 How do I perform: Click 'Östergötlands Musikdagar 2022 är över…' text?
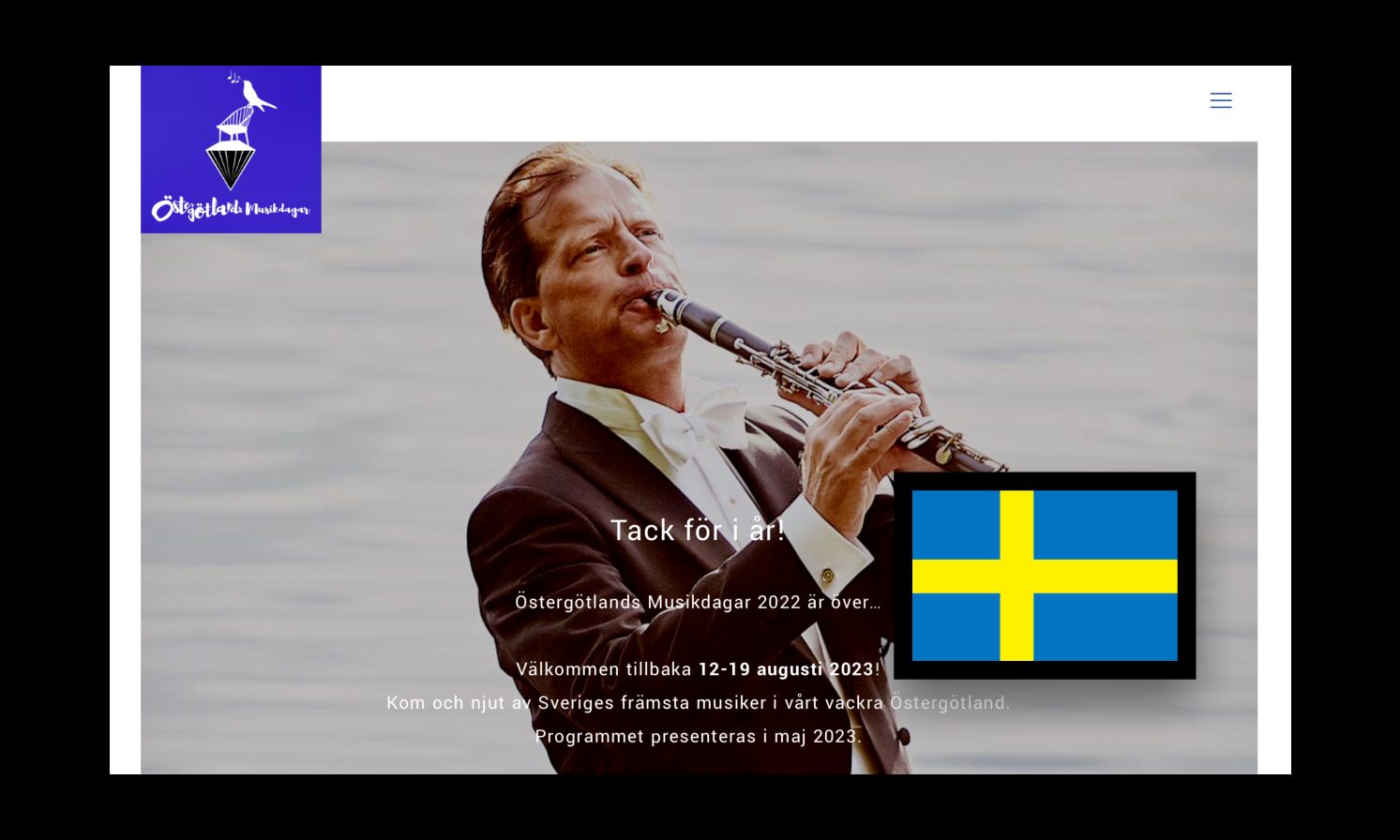coord(698,602)
